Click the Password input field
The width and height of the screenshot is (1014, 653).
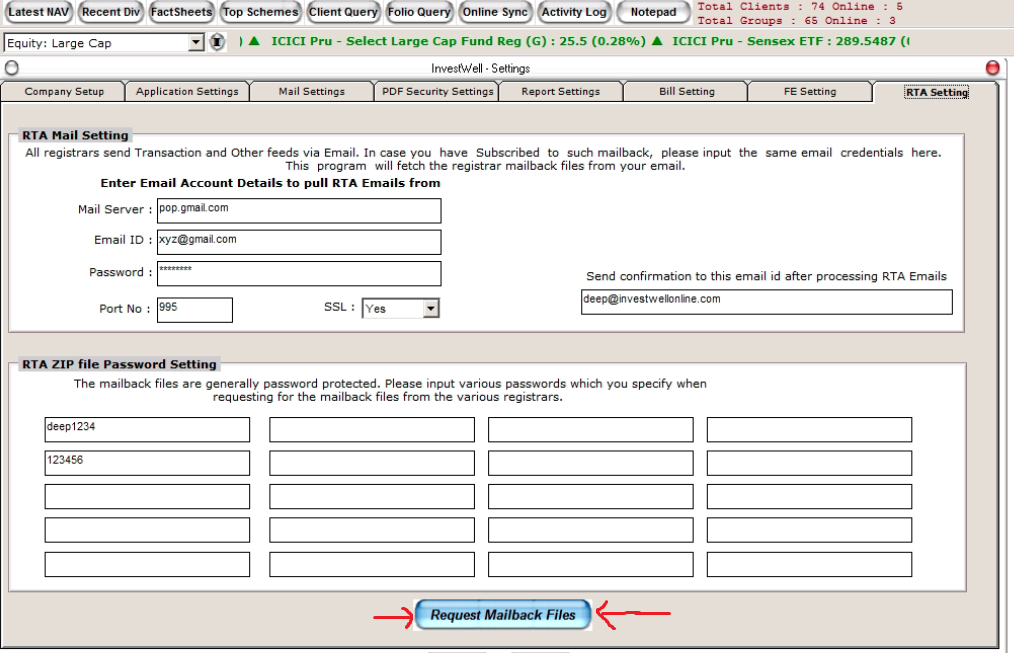(x=299, y=273)
